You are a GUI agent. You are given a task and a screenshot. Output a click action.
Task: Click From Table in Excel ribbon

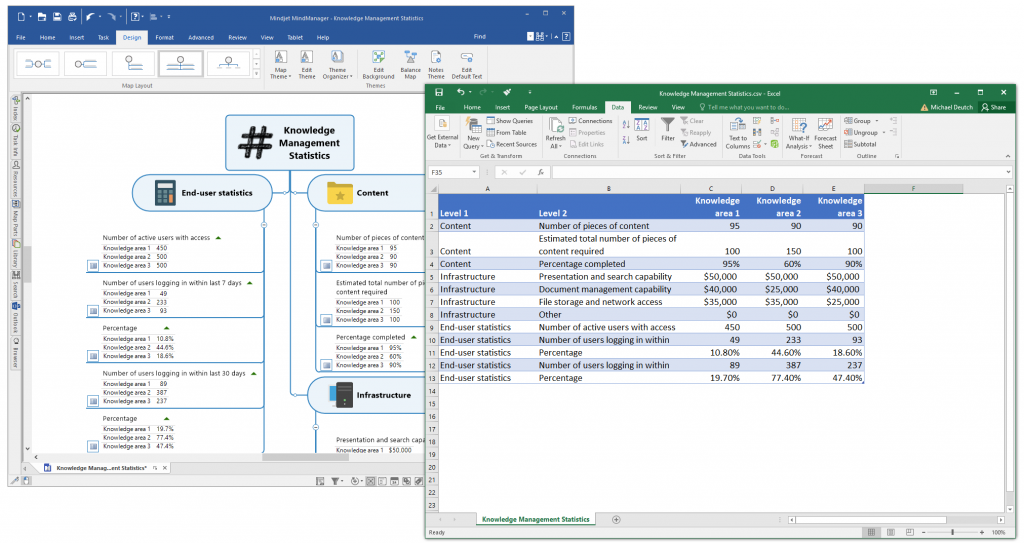click(x=506, y=133)
